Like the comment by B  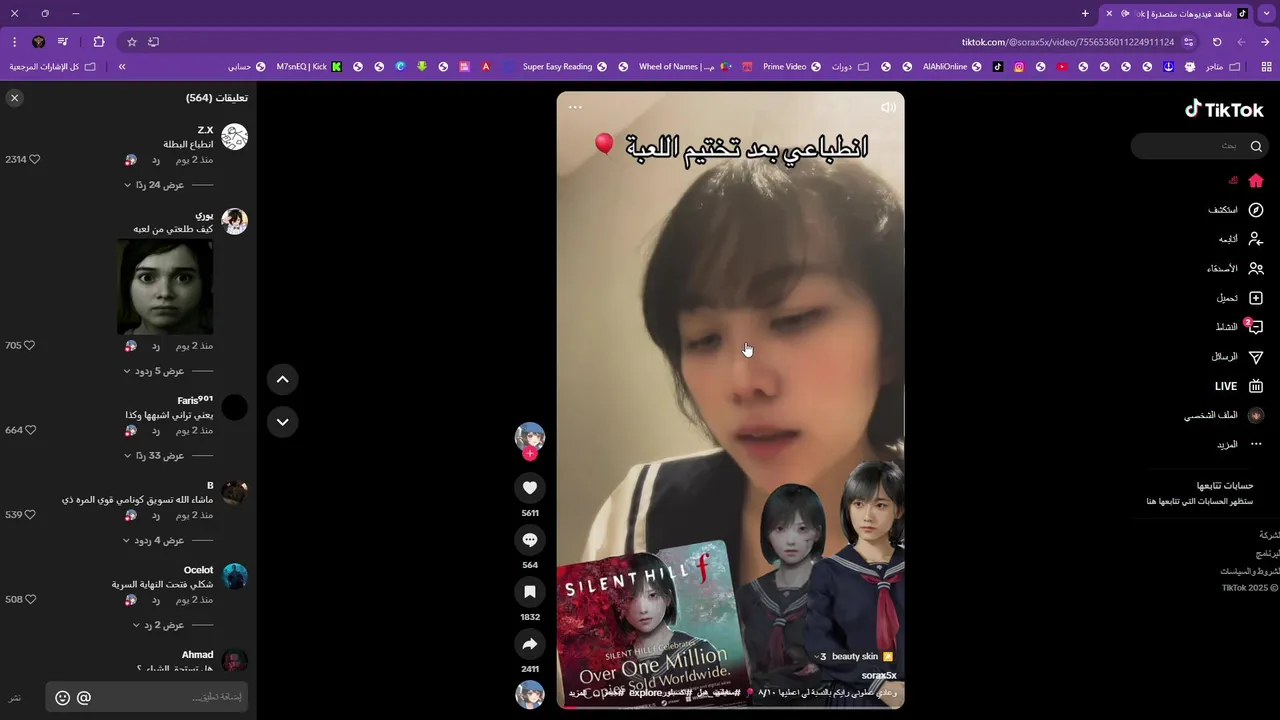click(x=29, y=515)
